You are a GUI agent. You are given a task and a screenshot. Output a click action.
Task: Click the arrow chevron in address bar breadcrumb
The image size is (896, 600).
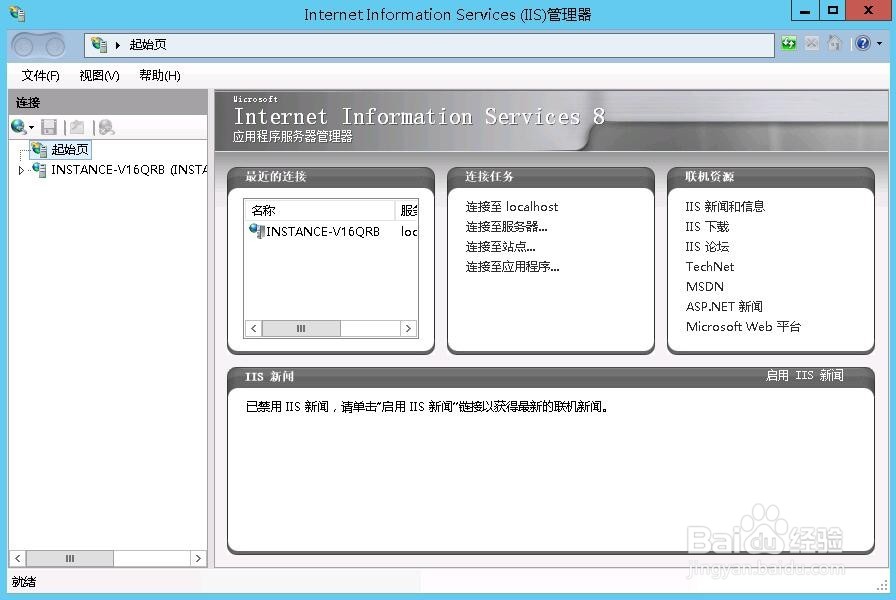click(x=118, y=45)
